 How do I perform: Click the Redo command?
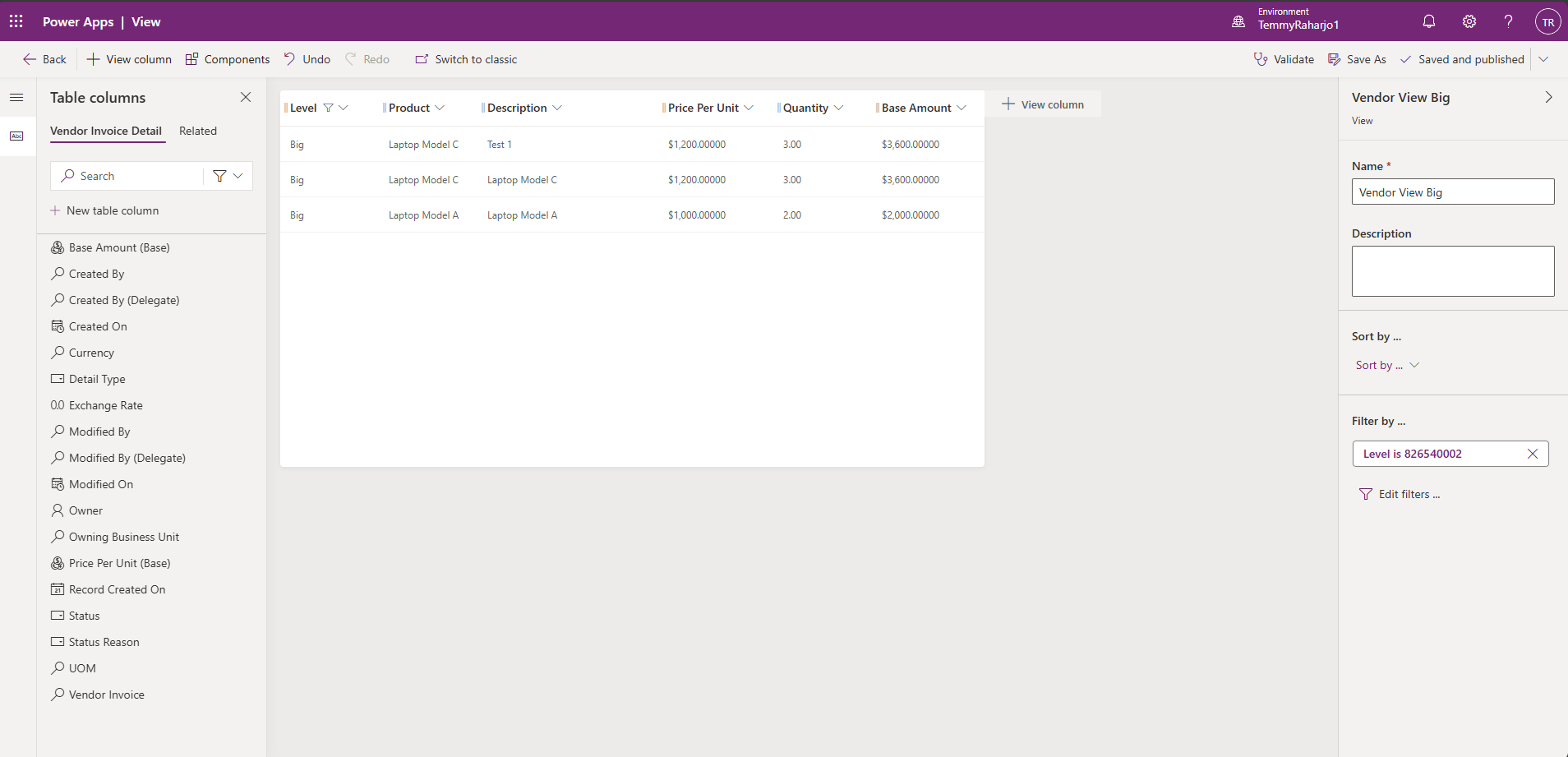[367, 59]
